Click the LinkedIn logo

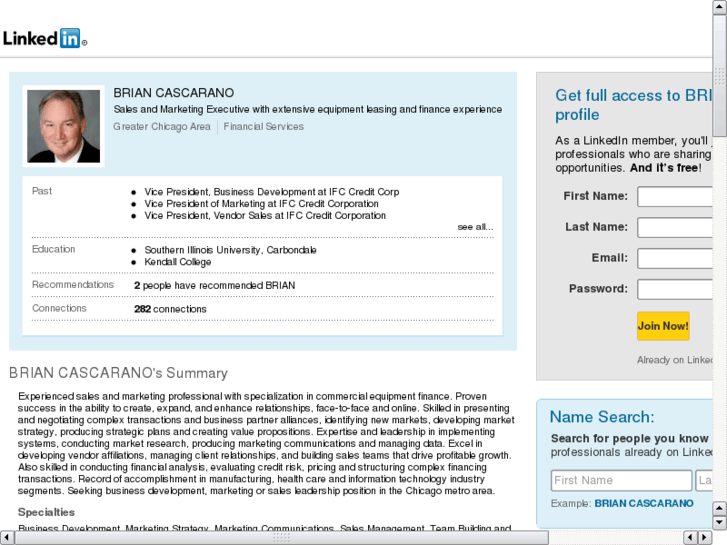(x=45, y=38)
